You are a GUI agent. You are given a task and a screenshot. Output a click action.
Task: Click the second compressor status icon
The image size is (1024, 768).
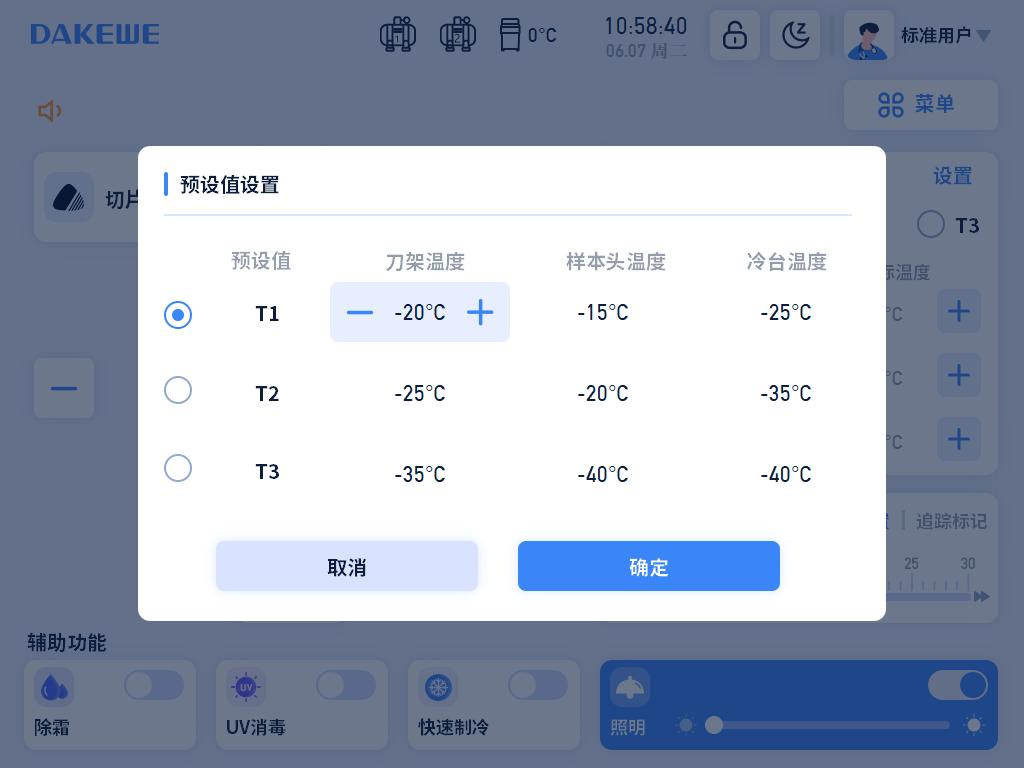[x=458, y=35]
